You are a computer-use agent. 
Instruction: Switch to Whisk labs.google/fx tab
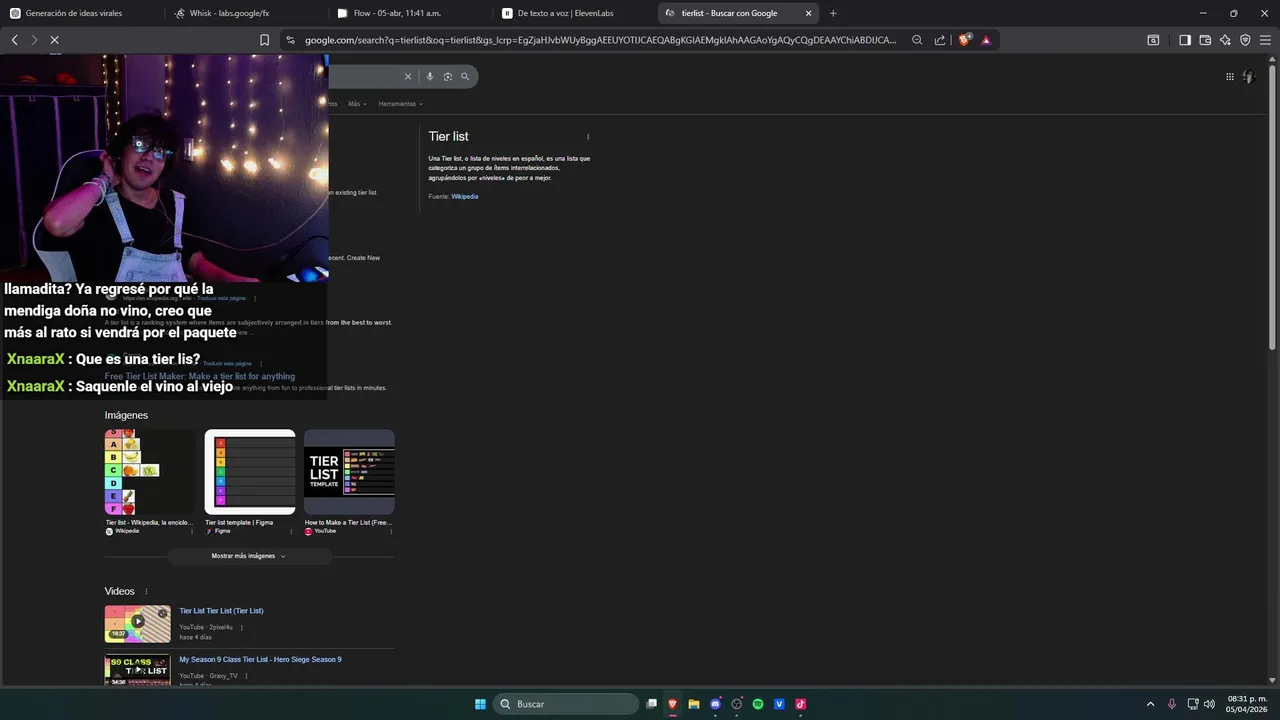244,13
